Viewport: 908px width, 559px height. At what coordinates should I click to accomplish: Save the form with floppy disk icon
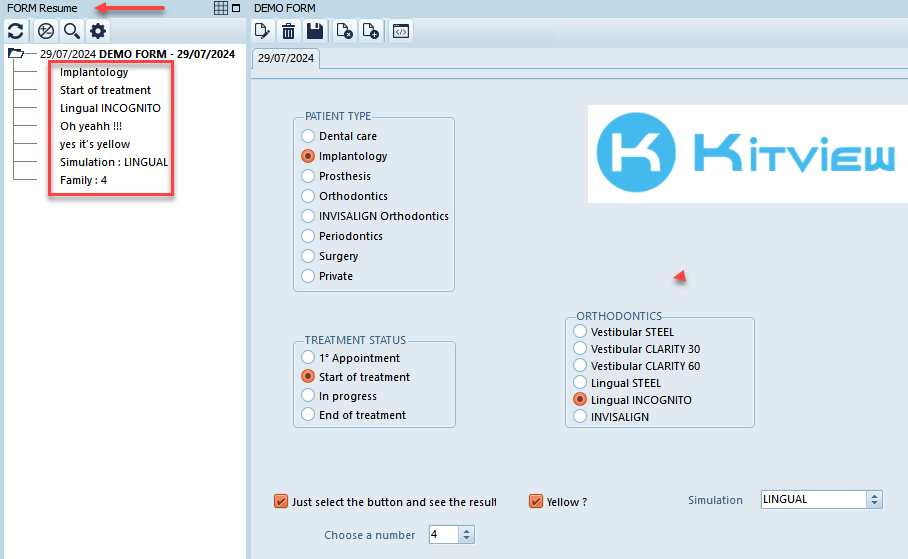coord(315,31)
